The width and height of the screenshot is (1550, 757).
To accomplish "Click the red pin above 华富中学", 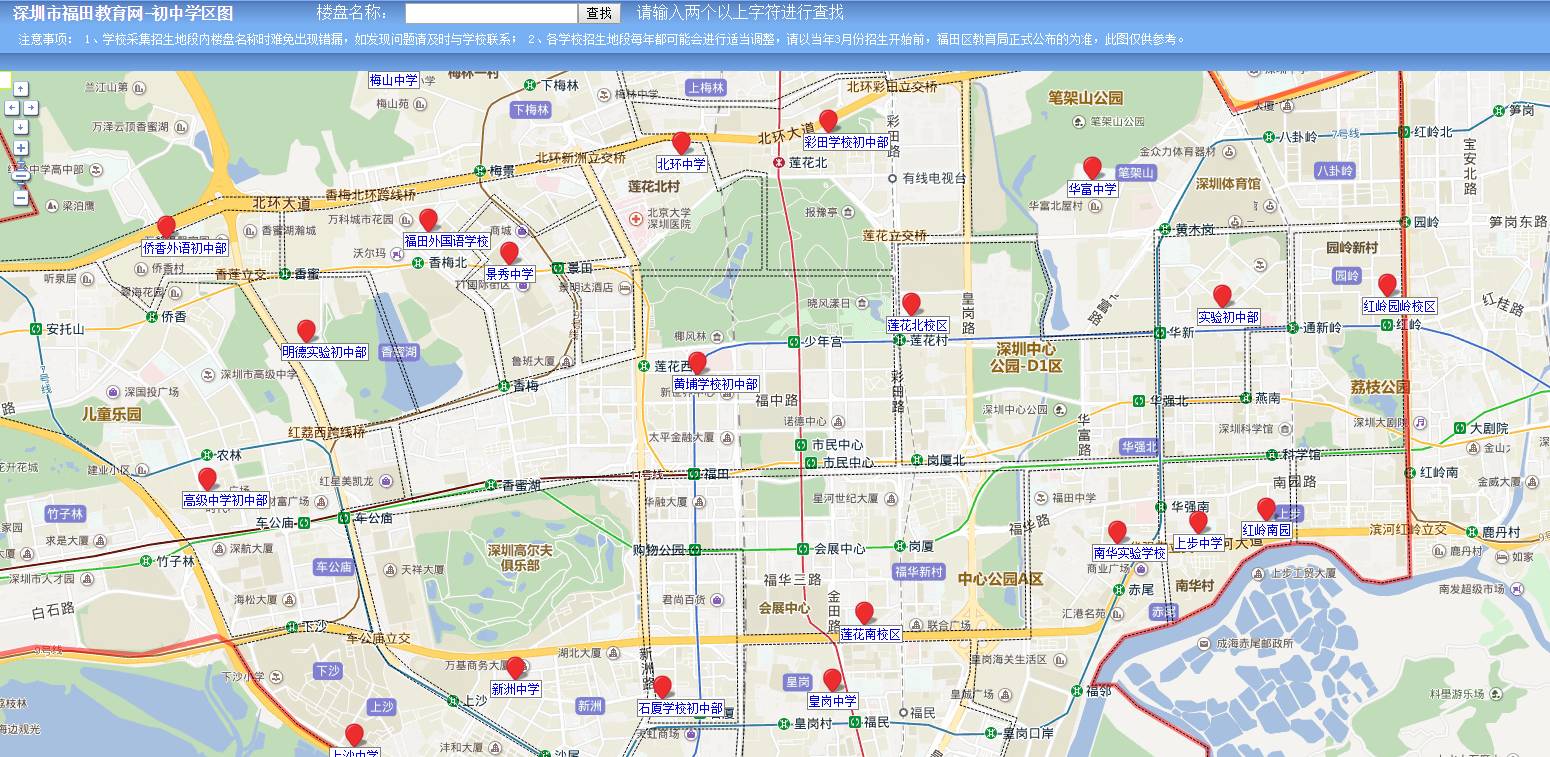I will pyautogui.click(x=1092, y=168).
